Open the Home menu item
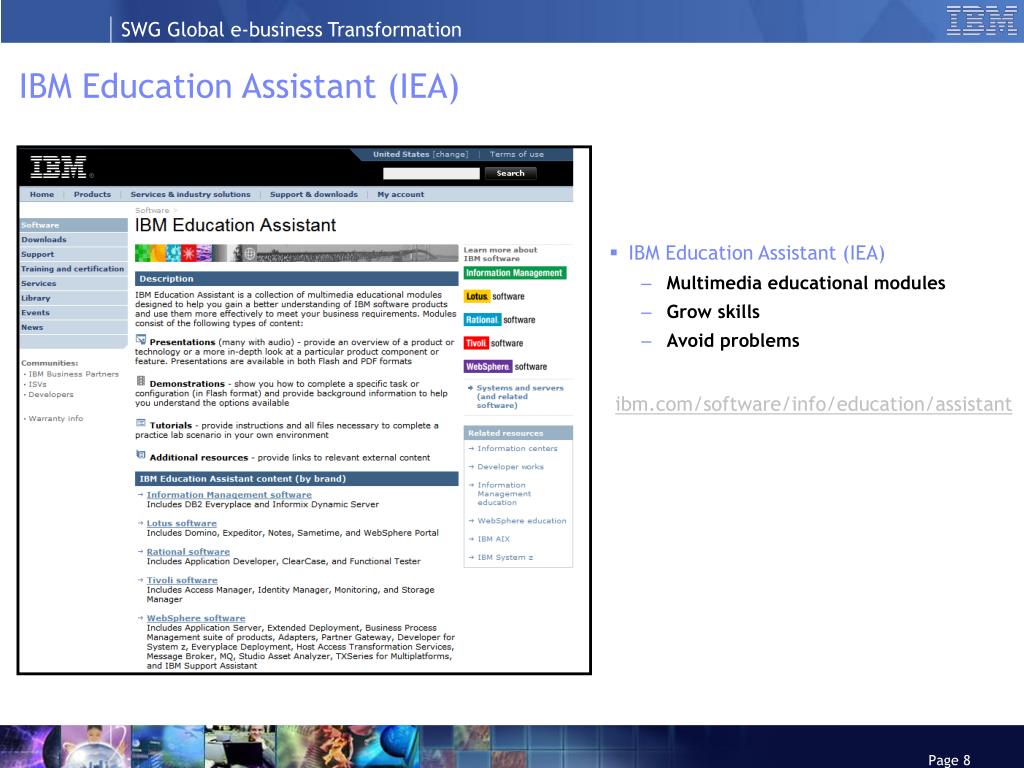 pyautogui.click(x=42, y=195)
